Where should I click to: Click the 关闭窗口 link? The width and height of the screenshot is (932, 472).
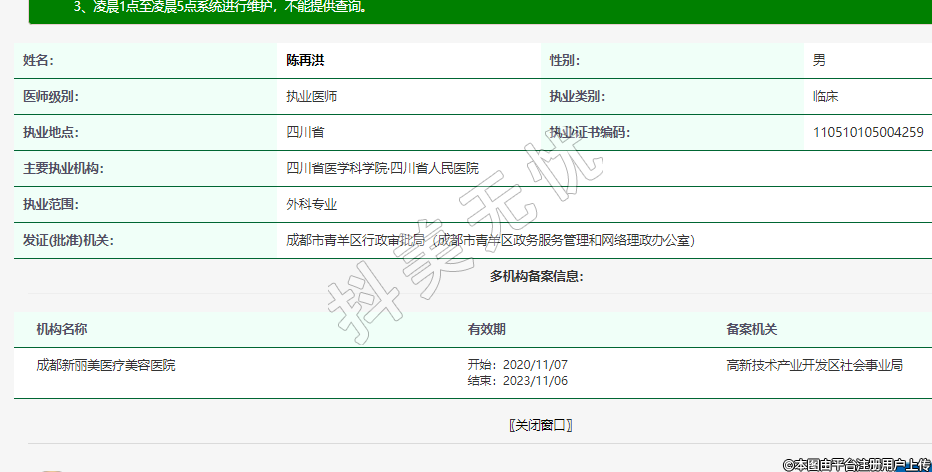541,425
